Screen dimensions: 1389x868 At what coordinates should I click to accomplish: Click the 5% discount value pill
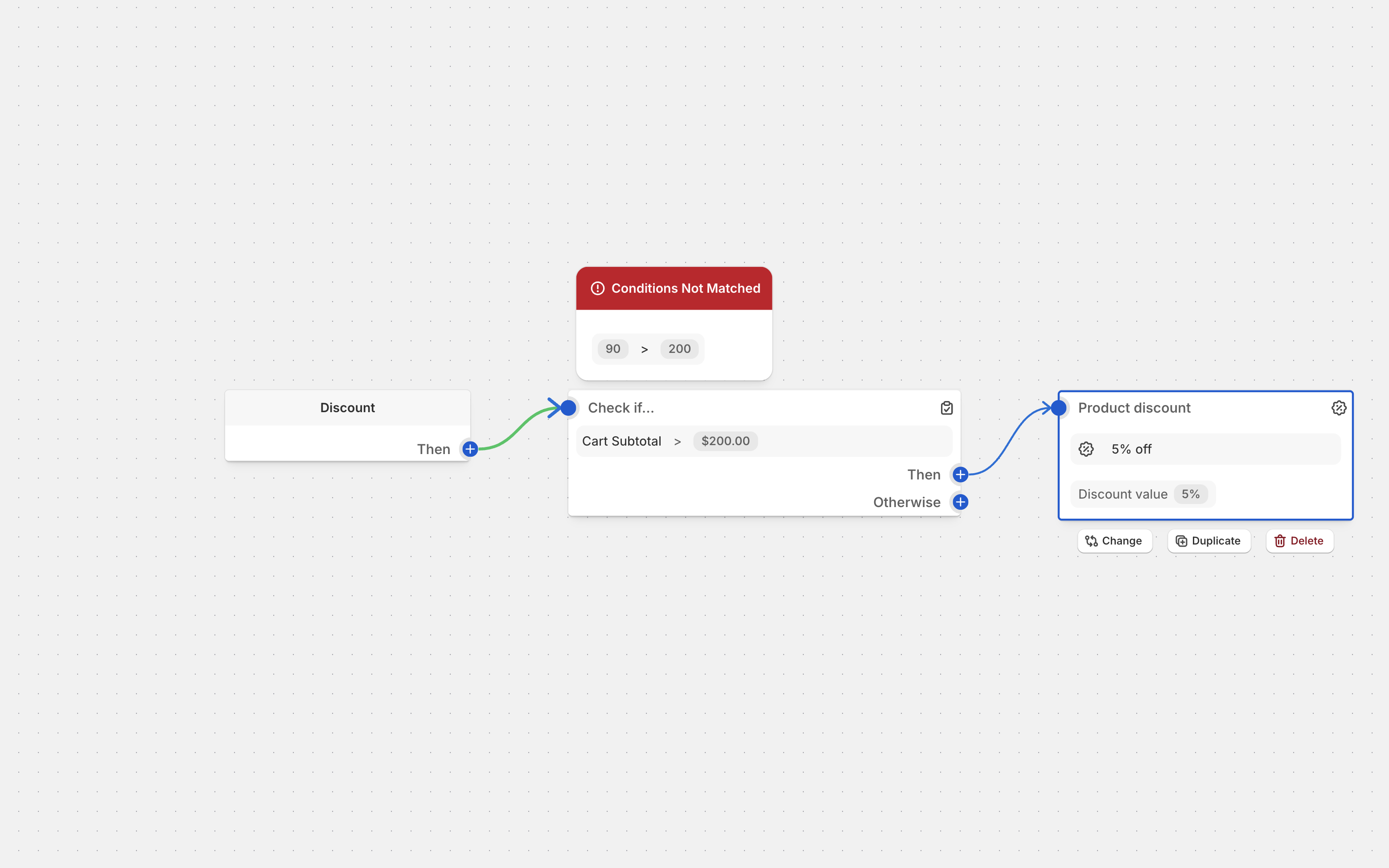(x=1190, y=494)
